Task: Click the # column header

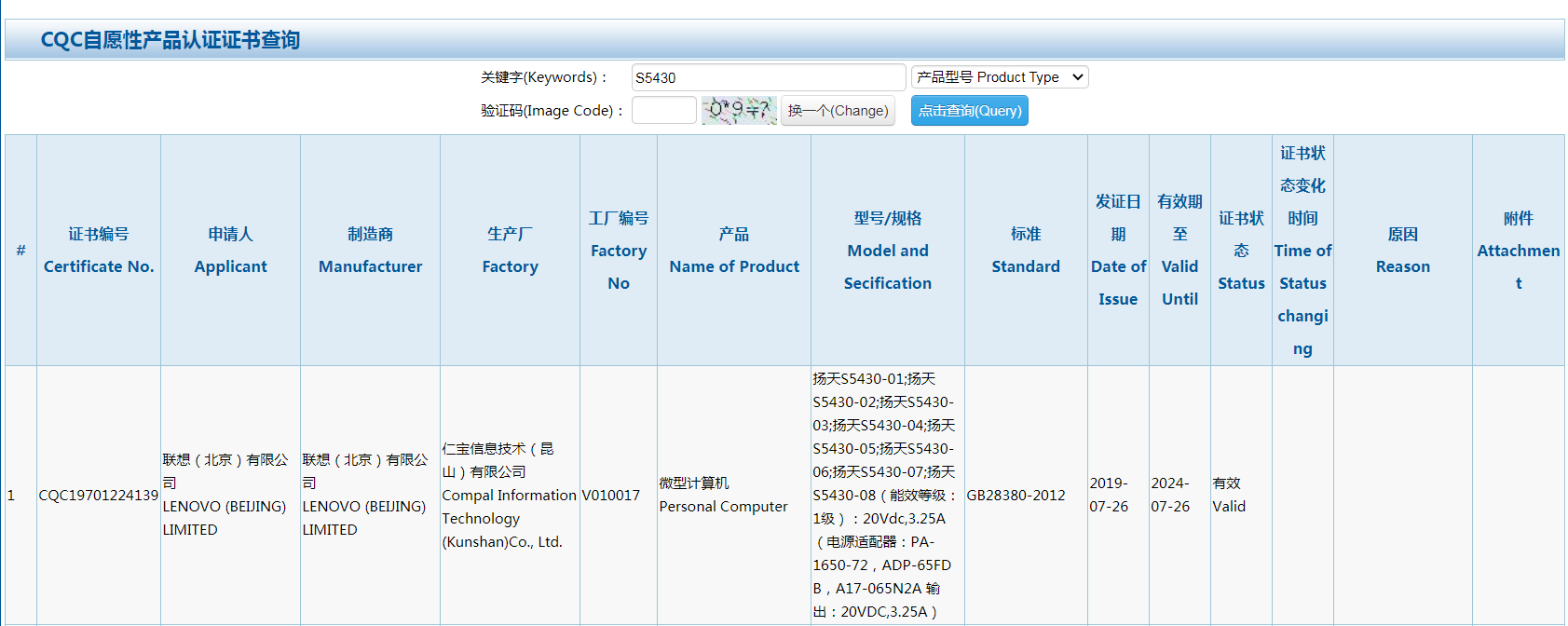Action: (x=20, y=250)
